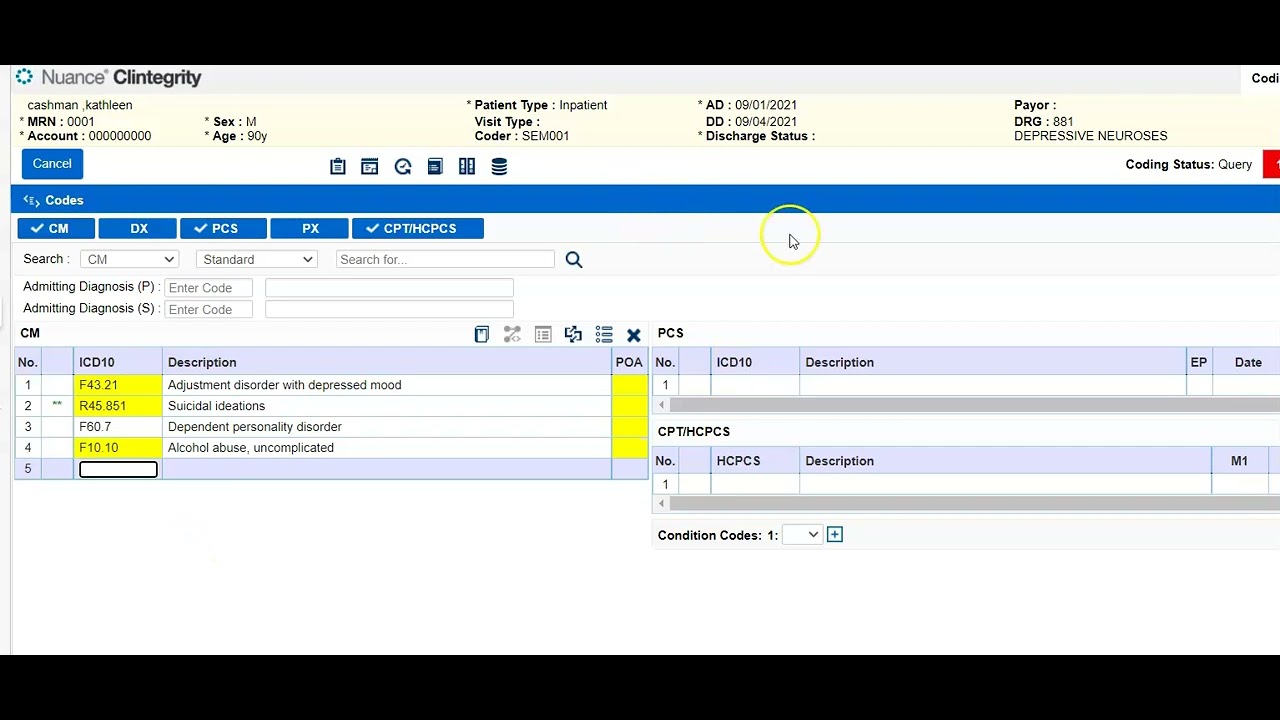
Task: Click the calendar form toolbar icon
Action: 370,167
